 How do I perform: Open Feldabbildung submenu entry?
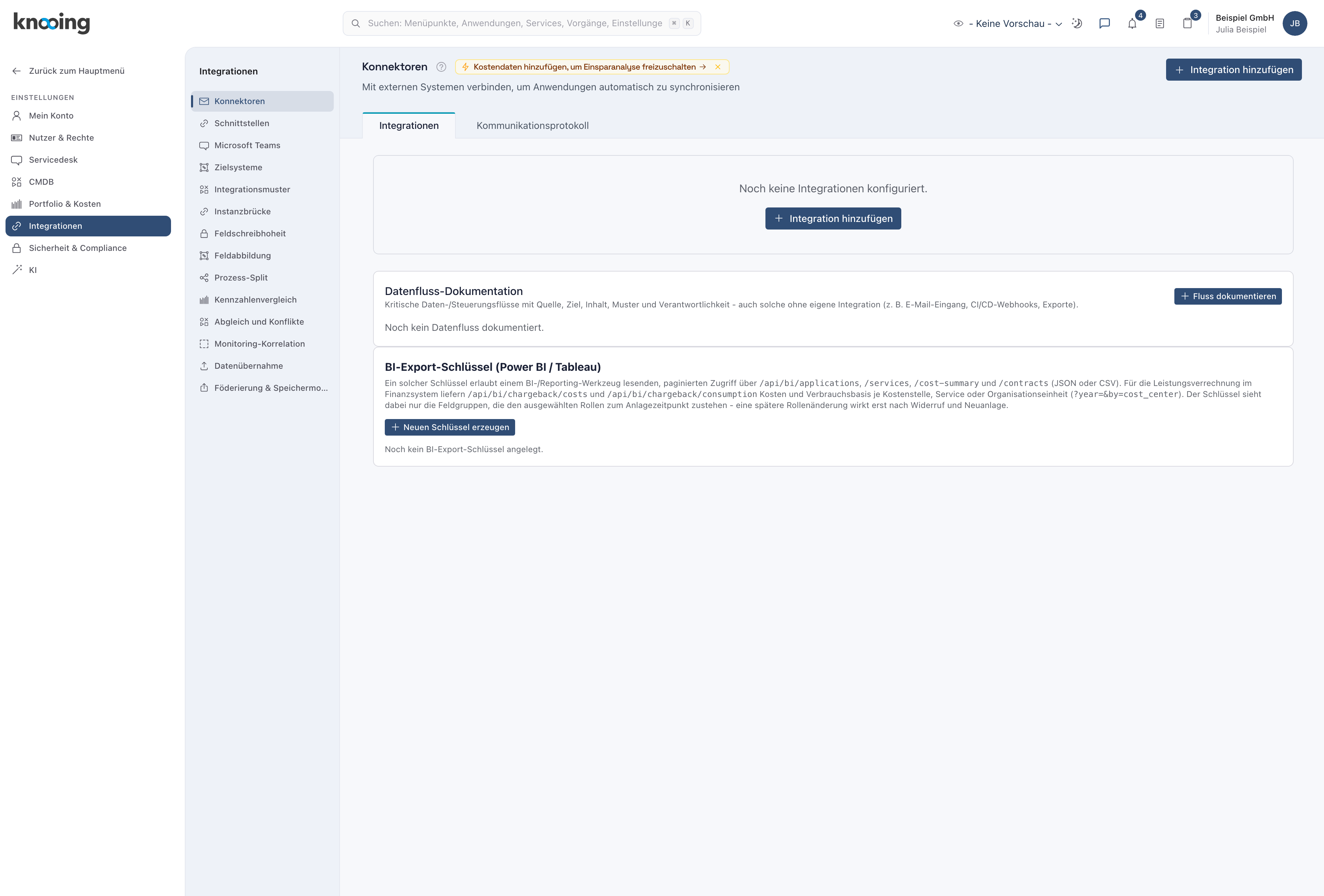coord(262,256)
